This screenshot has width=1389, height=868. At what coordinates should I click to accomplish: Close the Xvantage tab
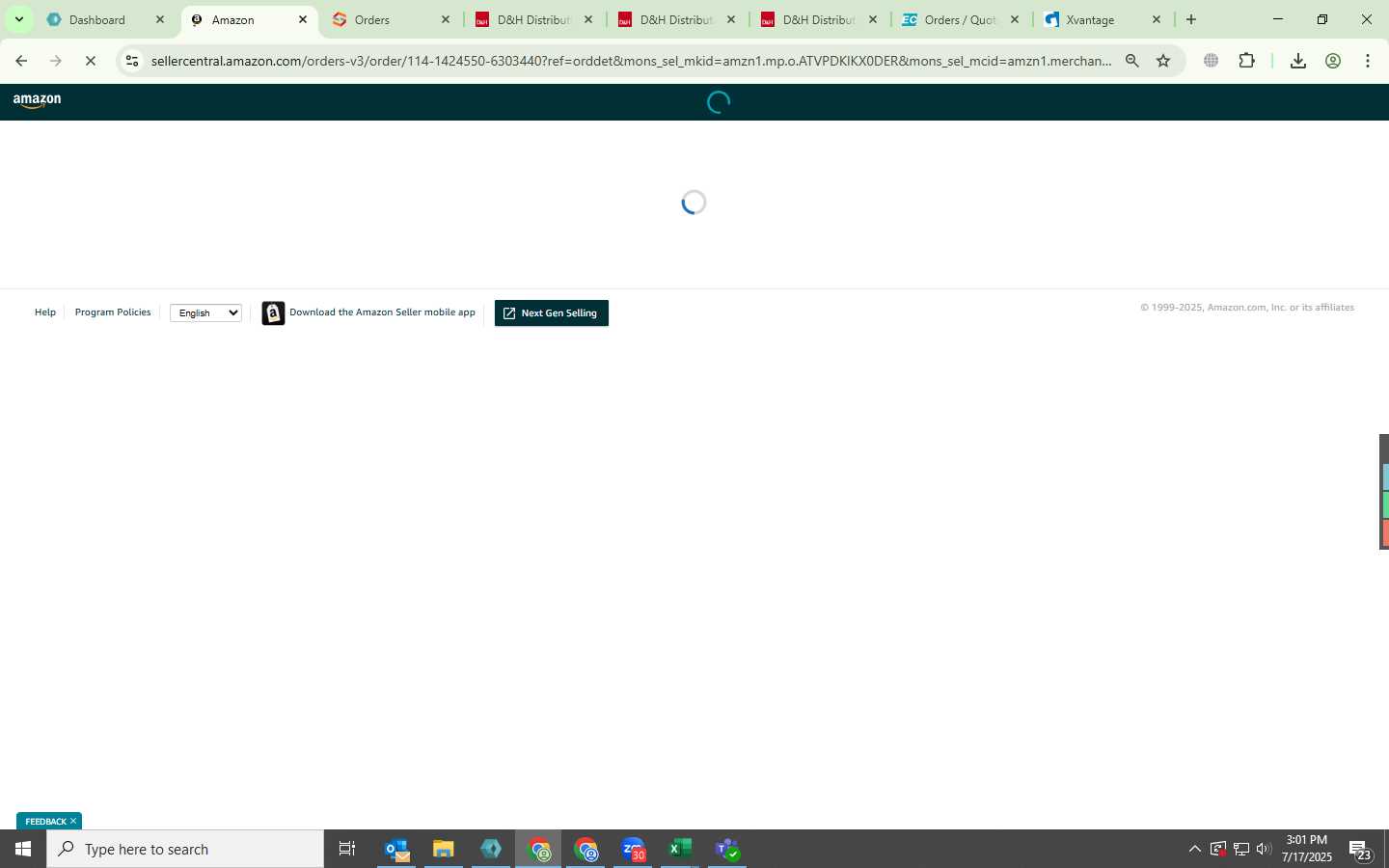click(x=1157, y=19)
